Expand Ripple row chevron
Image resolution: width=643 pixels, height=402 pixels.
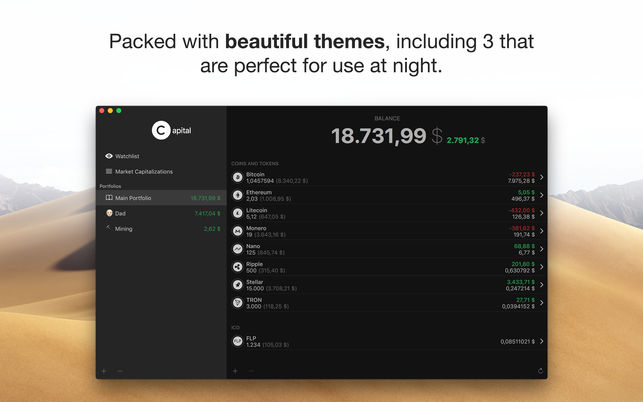point(542,267)
